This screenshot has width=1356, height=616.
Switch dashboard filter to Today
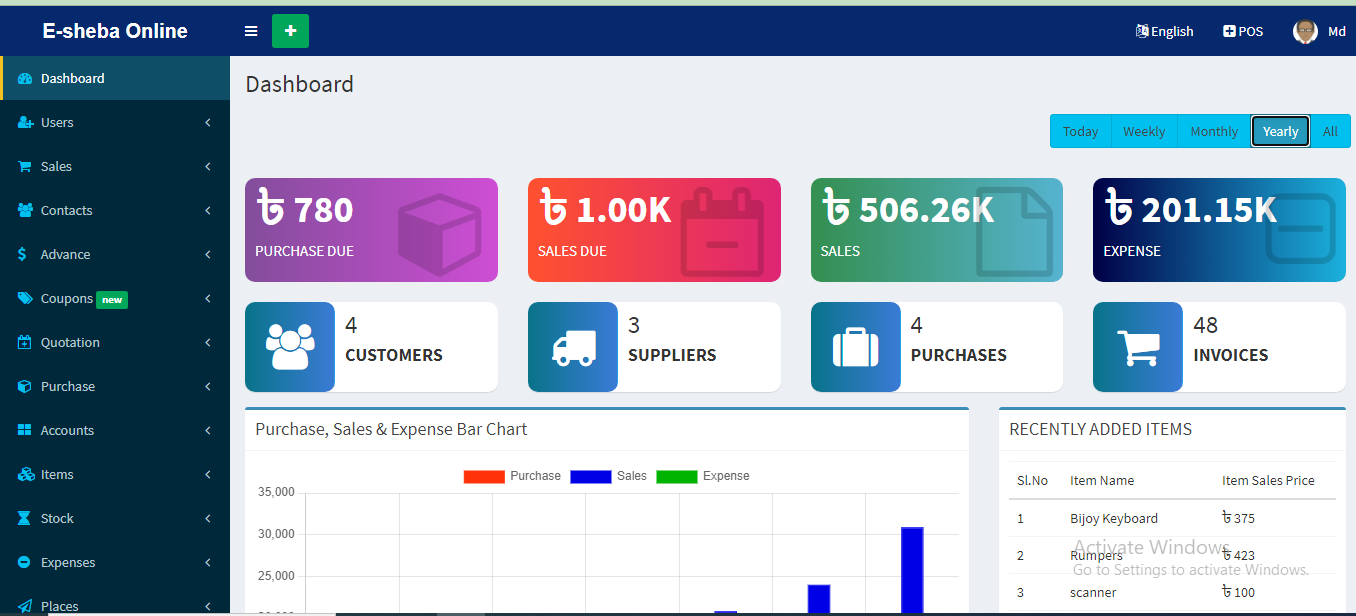coord(1080,131)
